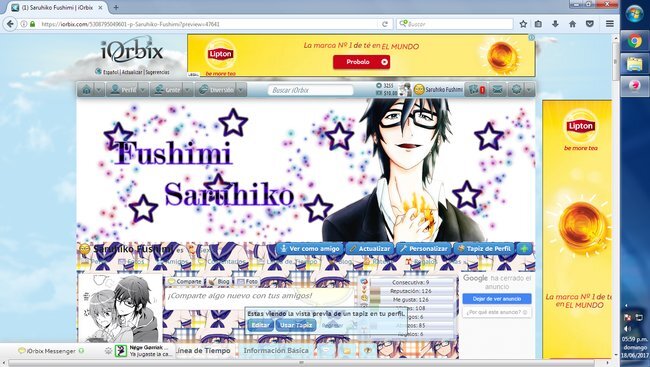
Task: Expand the Diversión dropdown arrow
Action: coord(241,90)
